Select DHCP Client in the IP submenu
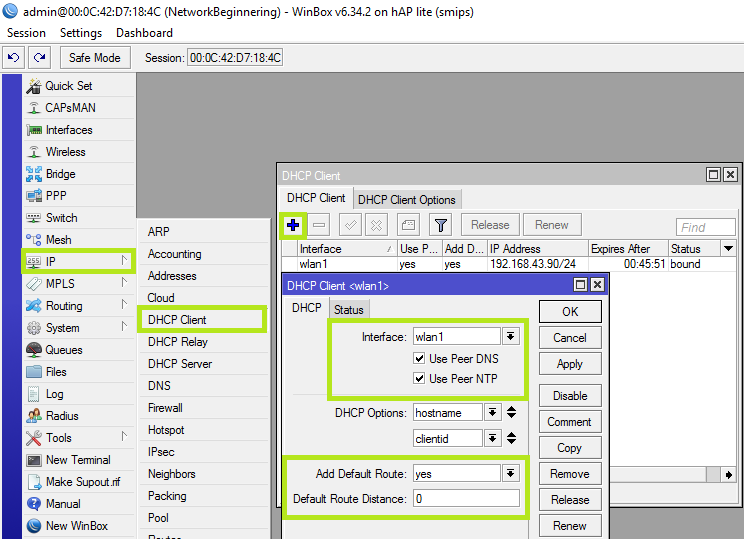The height and width of the screenshot is (539, 744). [x=202, y=320]
